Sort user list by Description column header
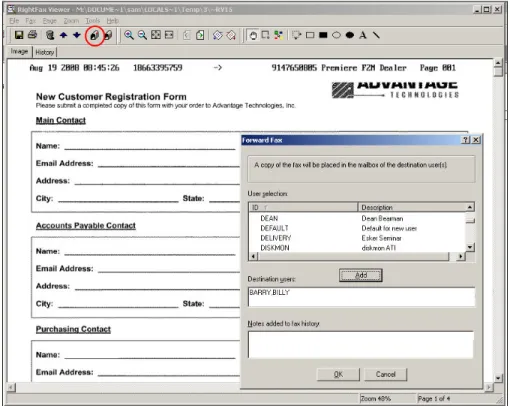The image size is (510, 406). click(x=412, y=207)
